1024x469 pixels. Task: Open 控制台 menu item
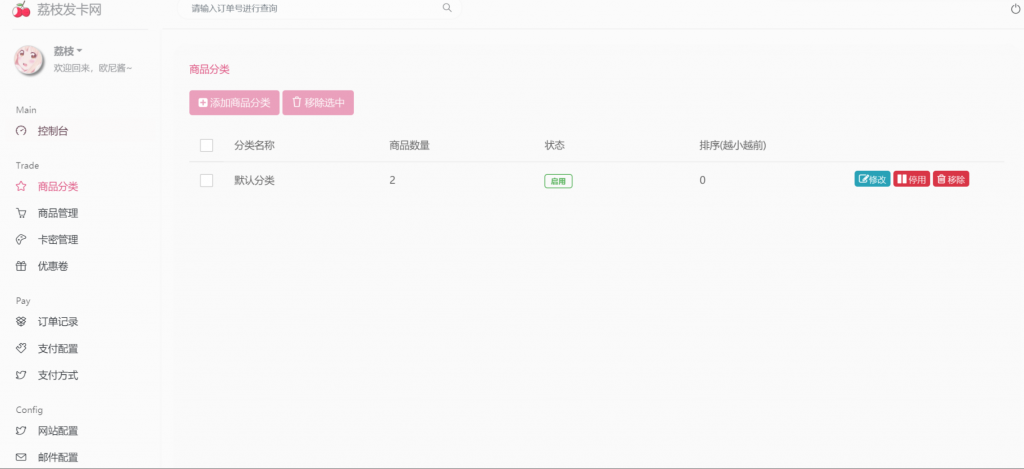click(x=53, y=131)
